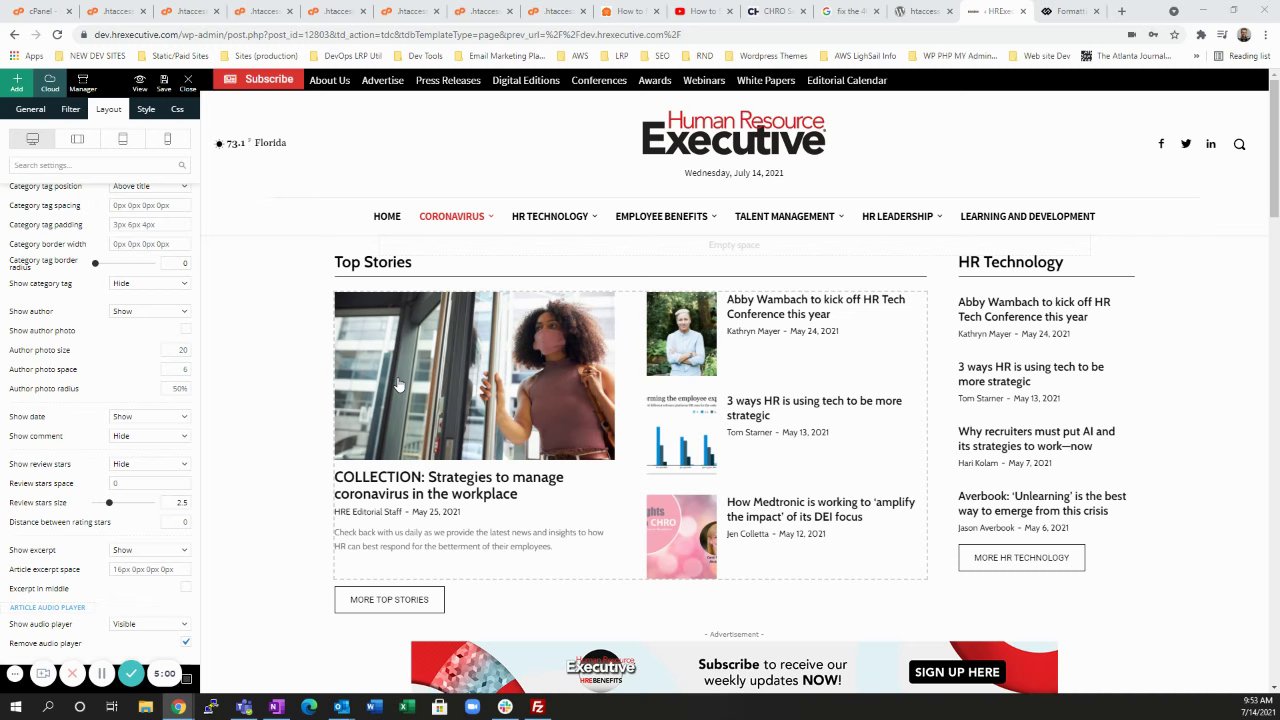Click the recorder red X cancel button
1280x720 pixels.
pos(72,674)
